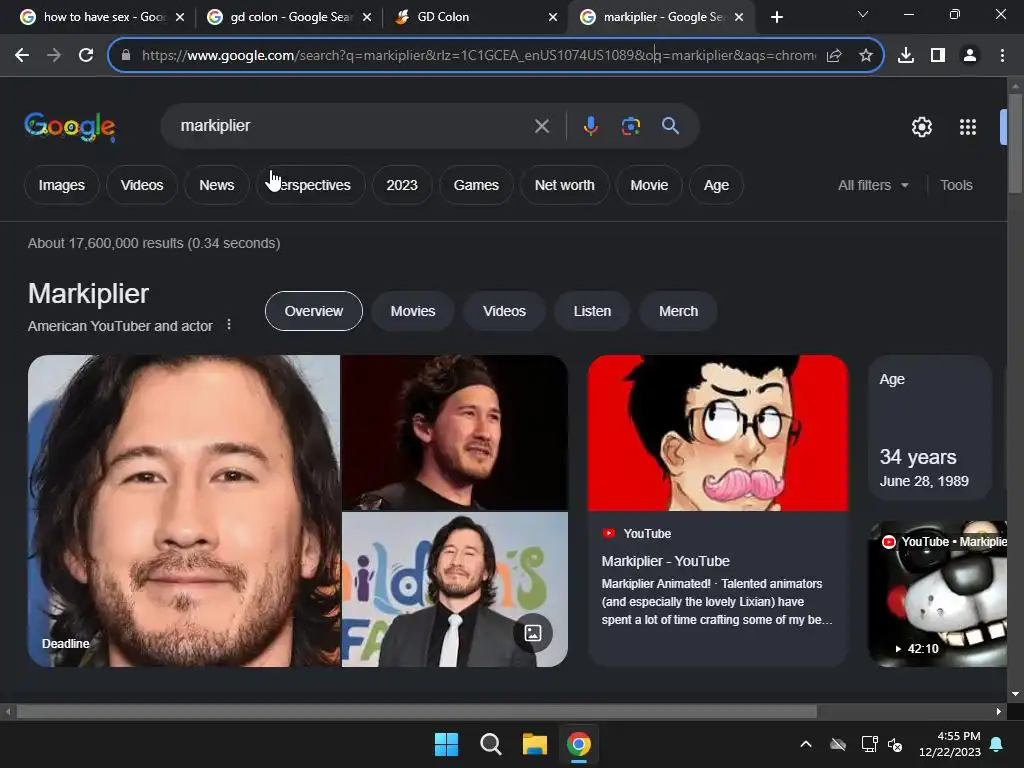This screenshot has width=1024, height=768.
Task: Play the 42:10 YouTube video
Action: (937, 594)
